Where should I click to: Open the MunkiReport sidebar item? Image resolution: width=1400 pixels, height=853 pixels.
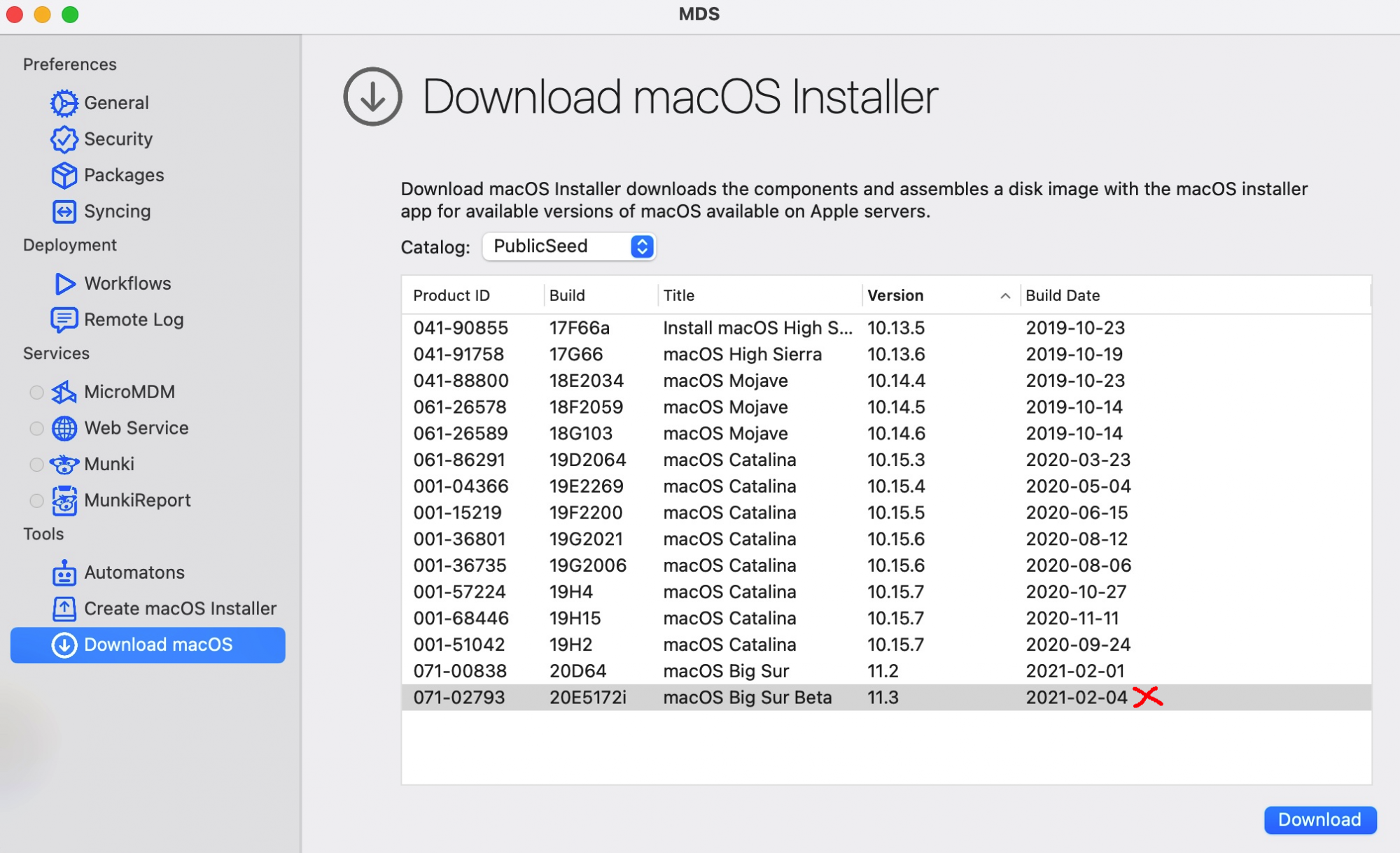coord(136,500)
